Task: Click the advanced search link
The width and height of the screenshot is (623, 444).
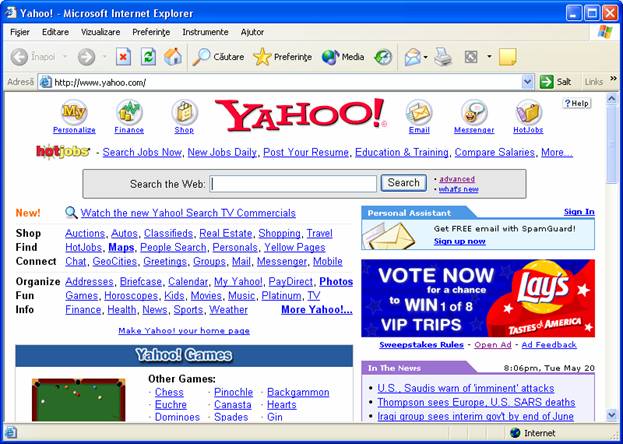Action: 457,179
